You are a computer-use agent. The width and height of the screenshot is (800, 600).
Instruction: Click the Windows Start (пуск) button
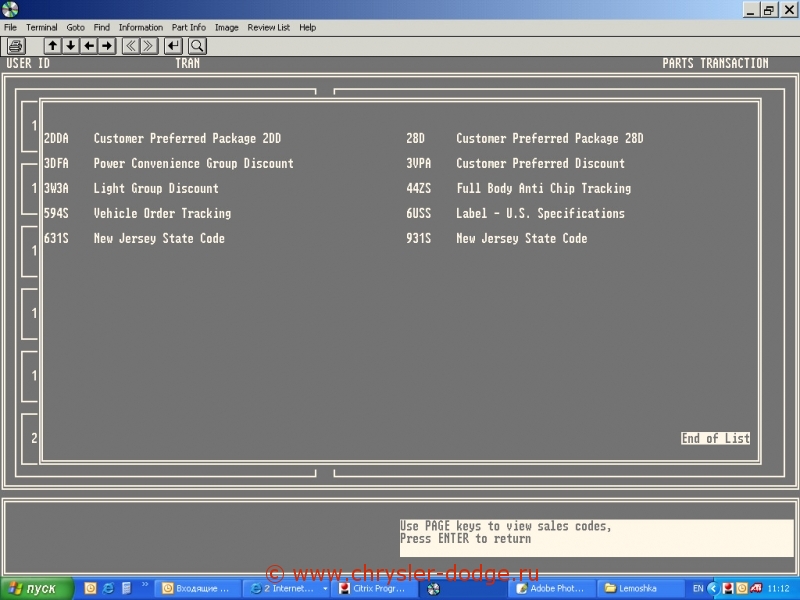37,589
